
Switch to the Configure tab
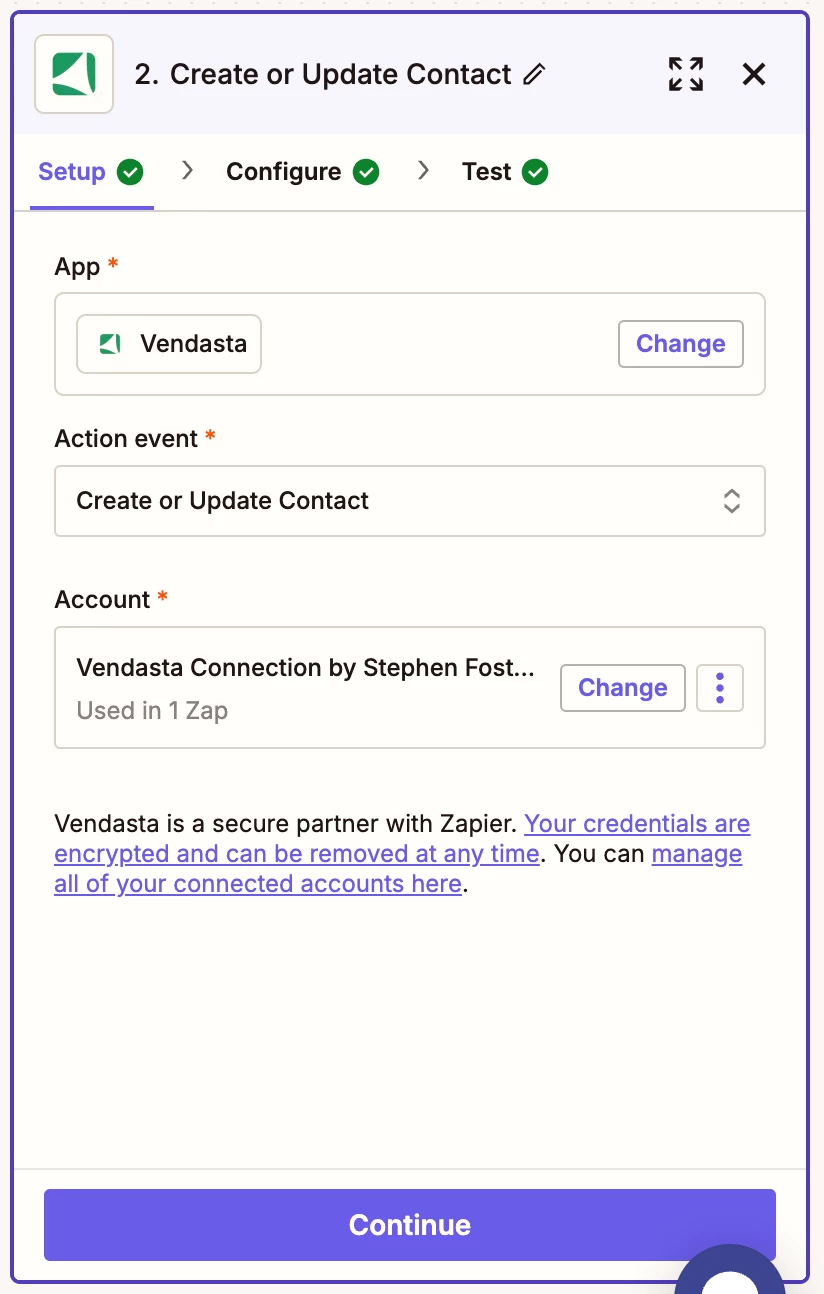point(284,172)
